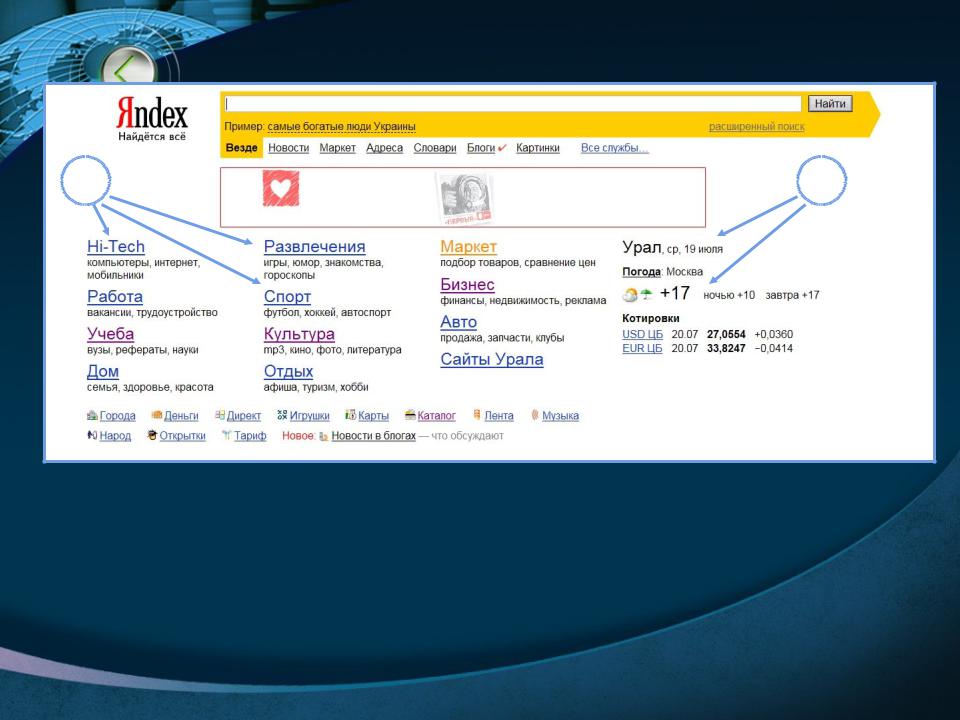Open the Музыка service link
The image size is (960, 720).
560,416
